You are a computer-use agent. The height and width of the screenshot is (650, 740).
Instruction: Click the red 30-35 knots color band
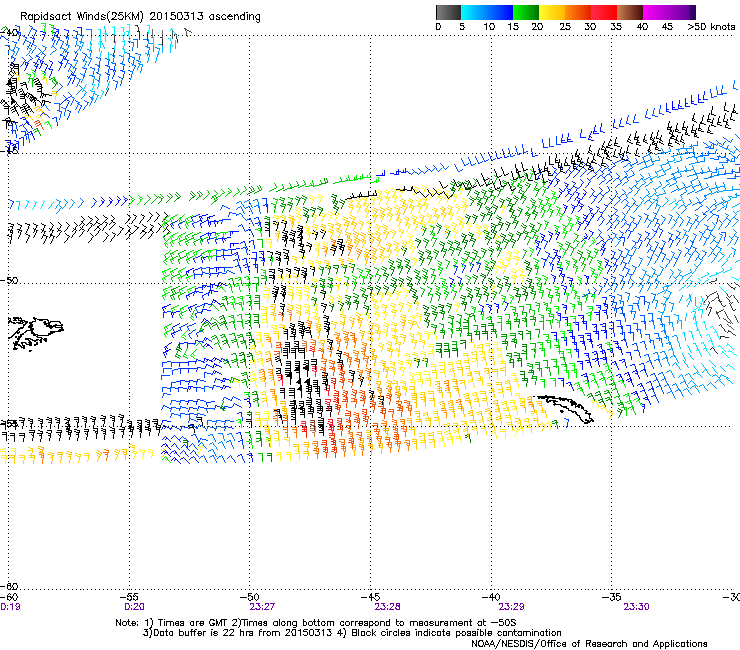pos(604,12)
